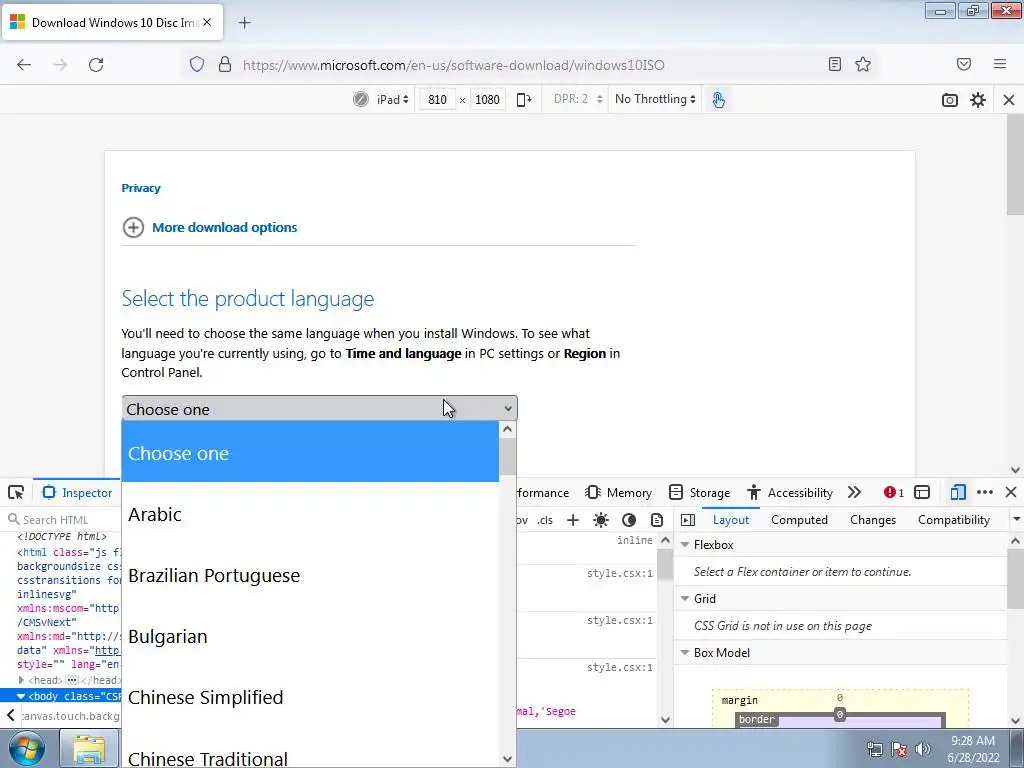The height and width of the screenshot is (768, 1024).
Task: Go back with the browser back arrow
Action: click(x=24, y=65)
